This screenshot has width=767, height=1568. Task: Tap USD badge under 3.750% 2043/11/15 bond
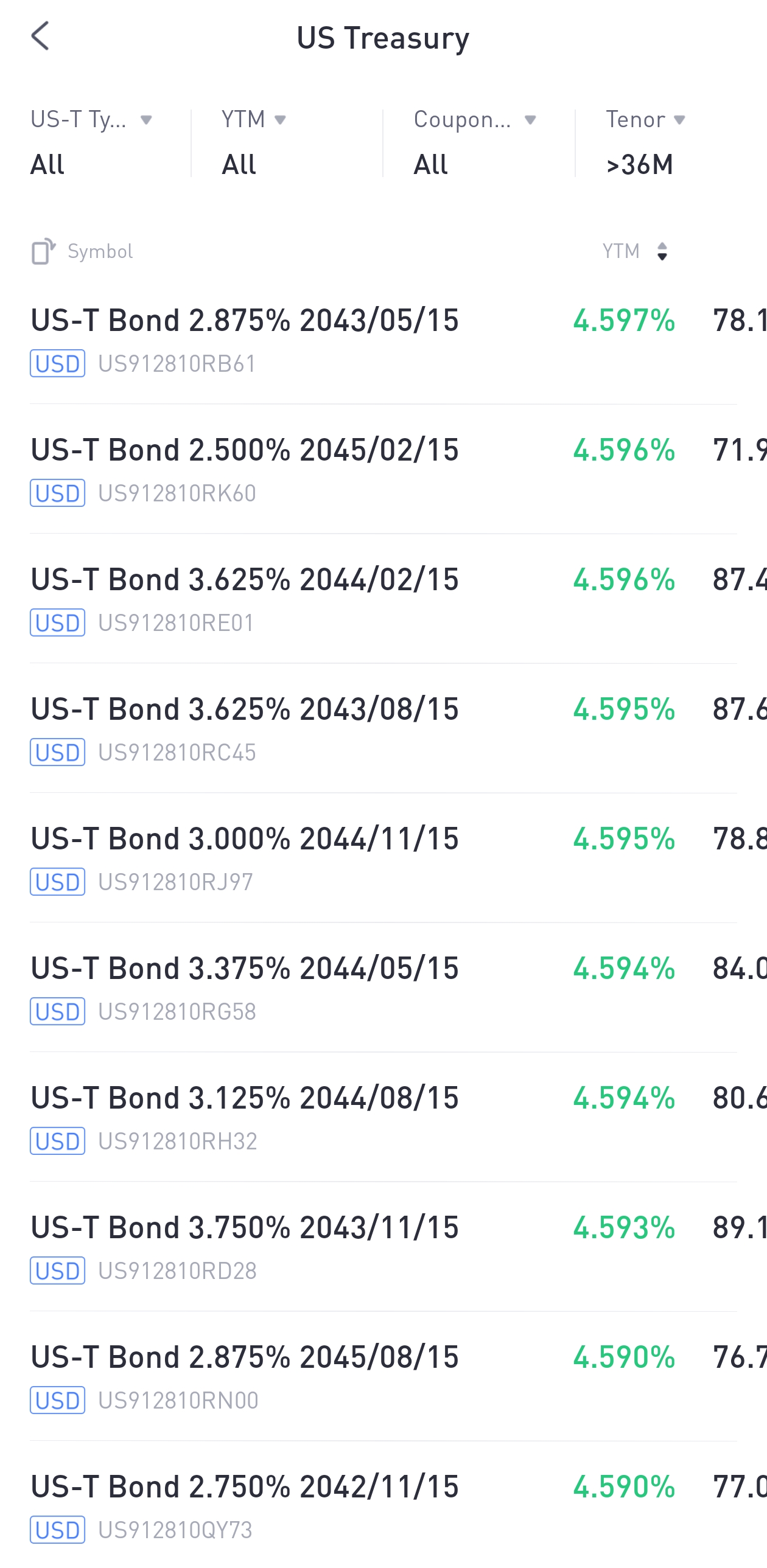coord(57,1271)
